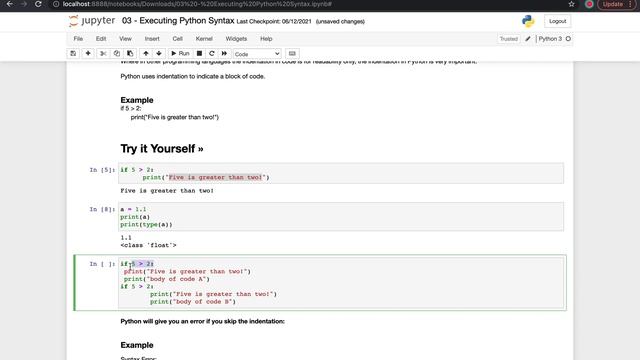640x360 pixels.
Task: Open the File menu
Action: 78,39
